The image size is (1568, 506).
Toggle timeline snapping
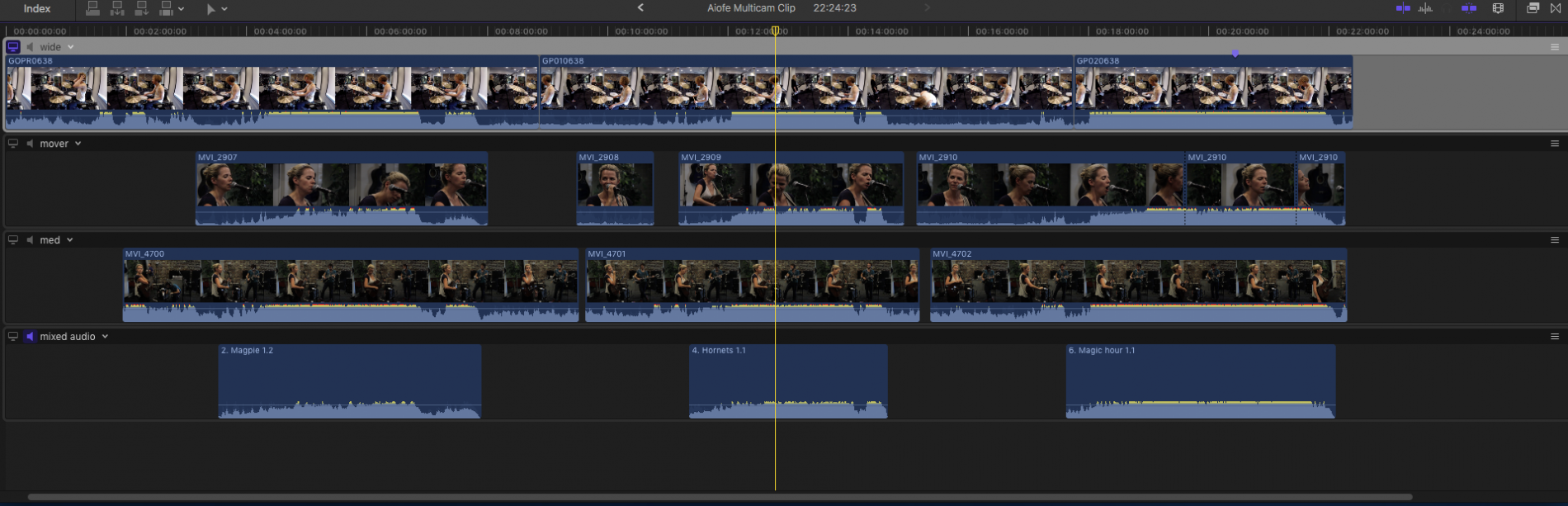[1469, 8]
